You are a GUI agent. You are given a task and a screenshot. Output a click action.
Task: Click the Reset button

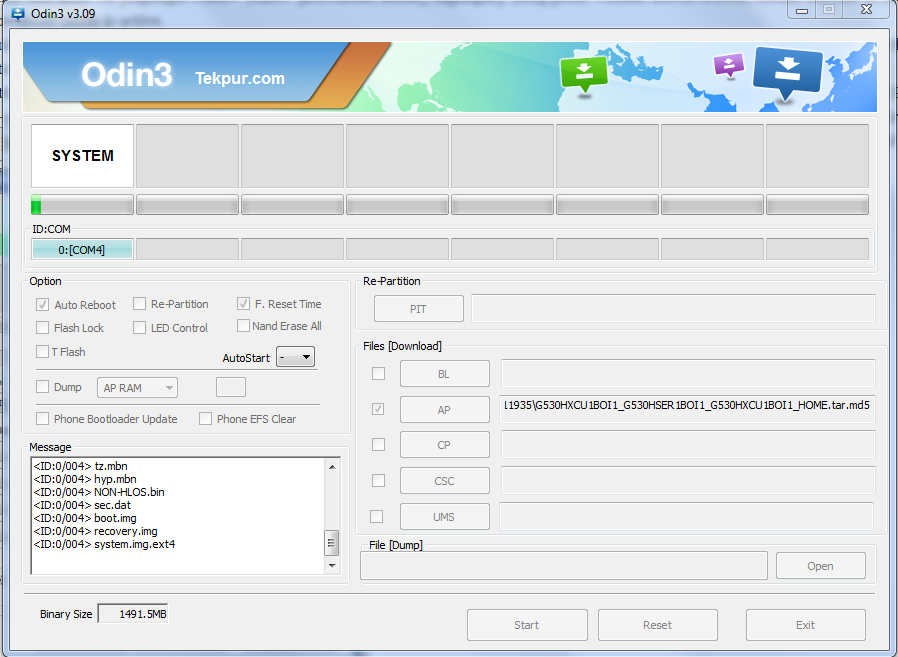click(657, 625)
